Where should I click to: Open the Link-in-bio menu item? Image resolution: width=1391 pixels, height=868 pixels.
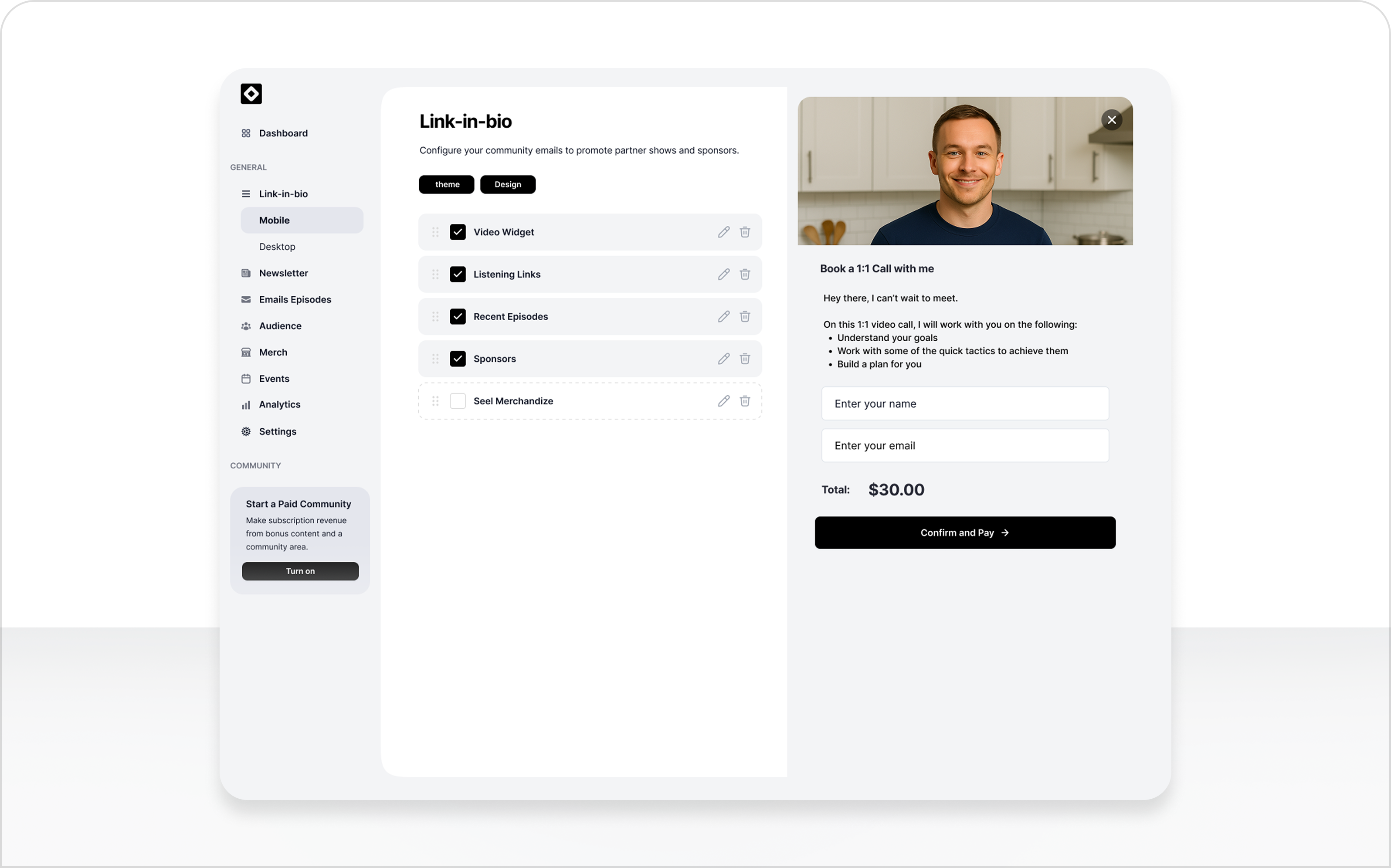283,194
